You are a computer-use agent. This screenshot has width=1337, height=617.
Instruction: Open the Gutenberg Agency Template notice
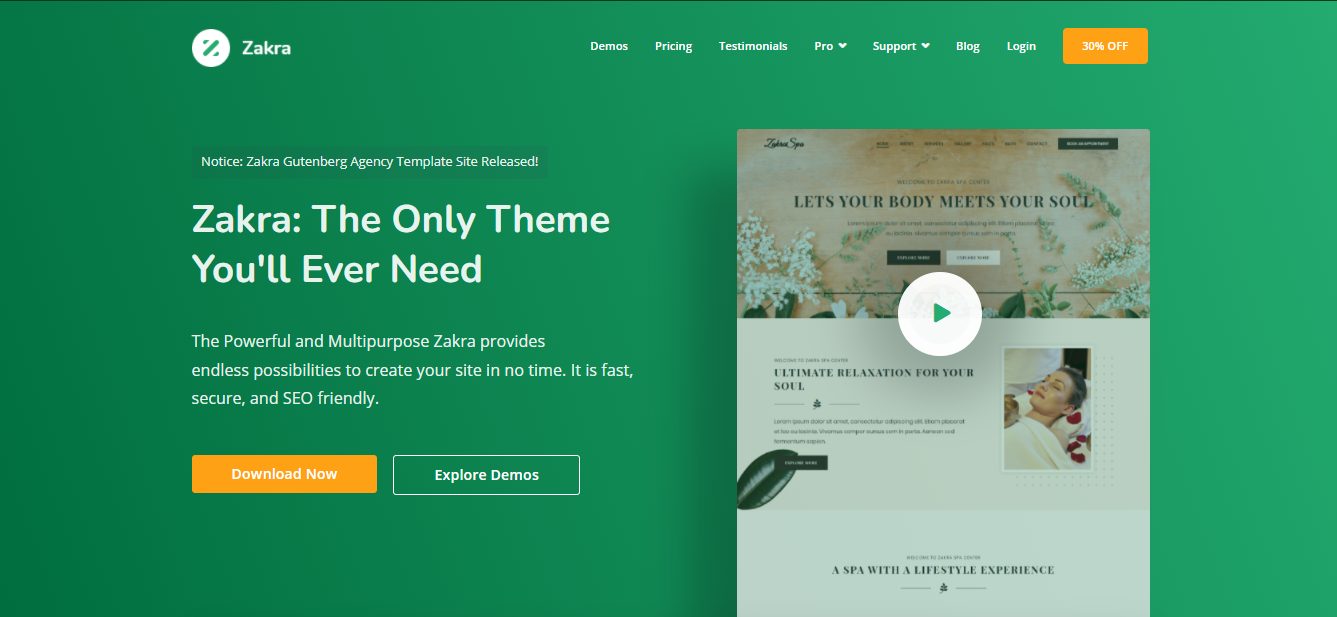[x=370, y=161]
